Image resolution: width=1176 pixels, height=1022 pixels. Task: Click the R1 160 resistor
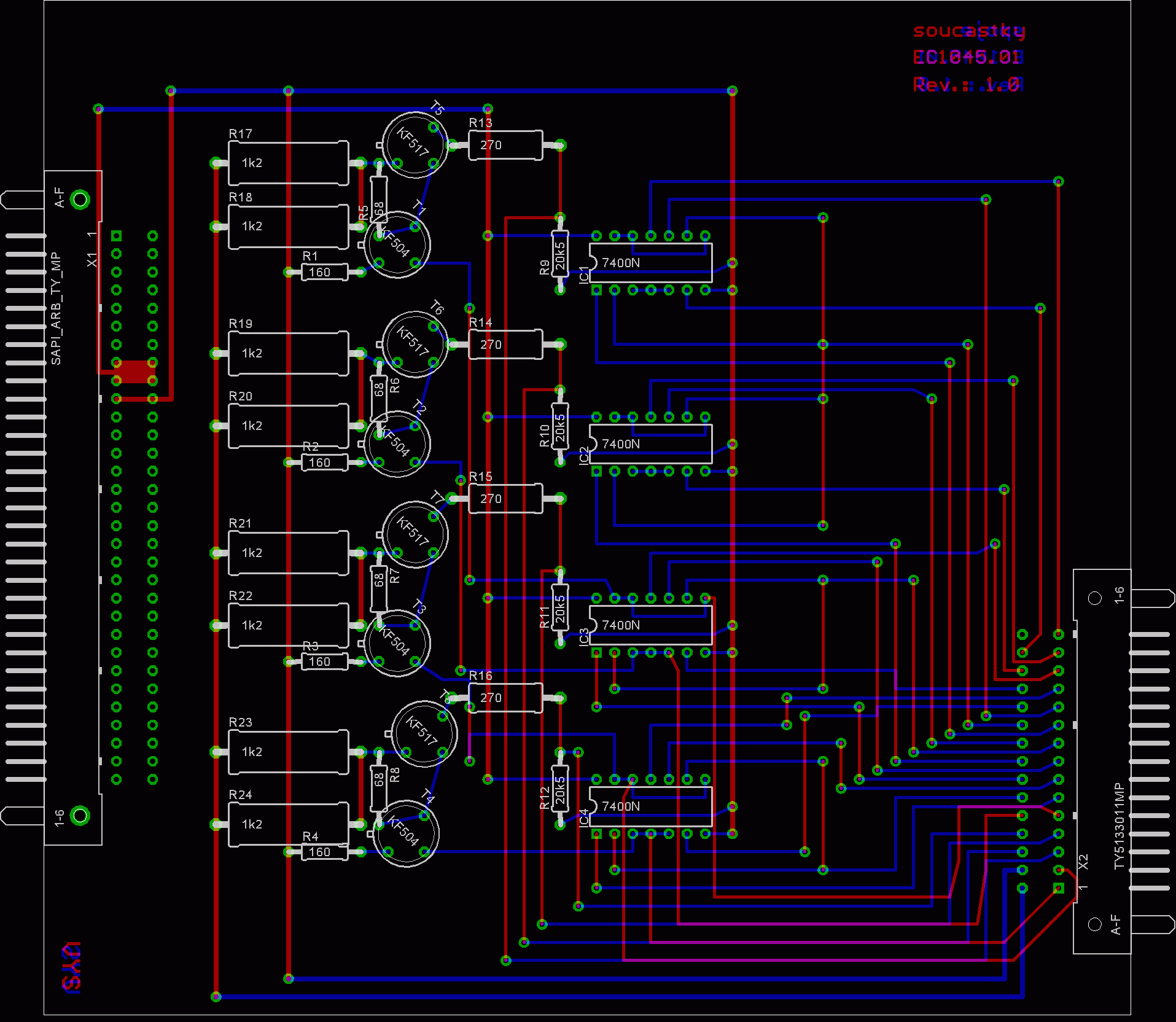(x=324, y=272)
